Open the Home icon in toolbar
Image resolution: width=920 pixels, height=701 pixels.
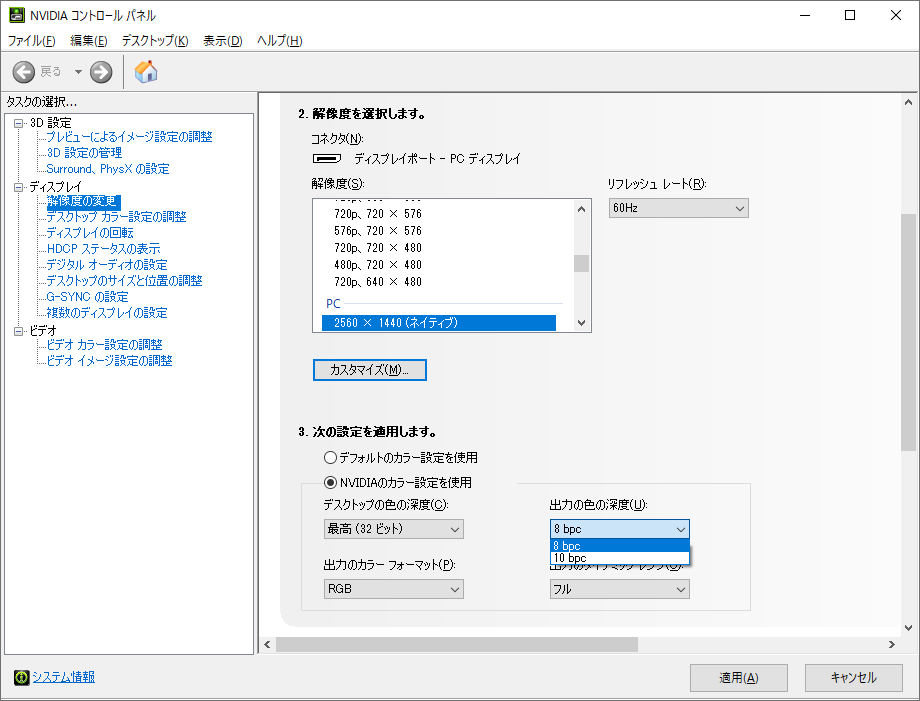click(x=146, y=72)
